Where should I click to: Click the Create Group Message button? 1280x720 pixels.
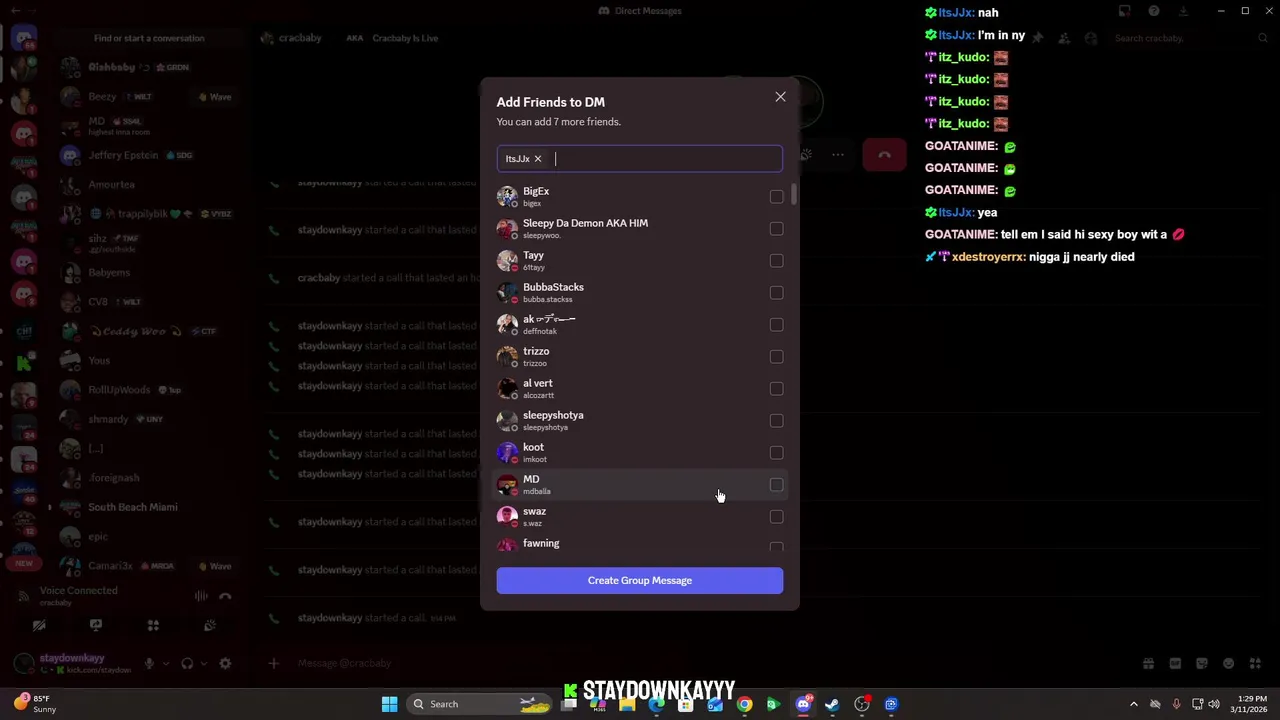640,581
